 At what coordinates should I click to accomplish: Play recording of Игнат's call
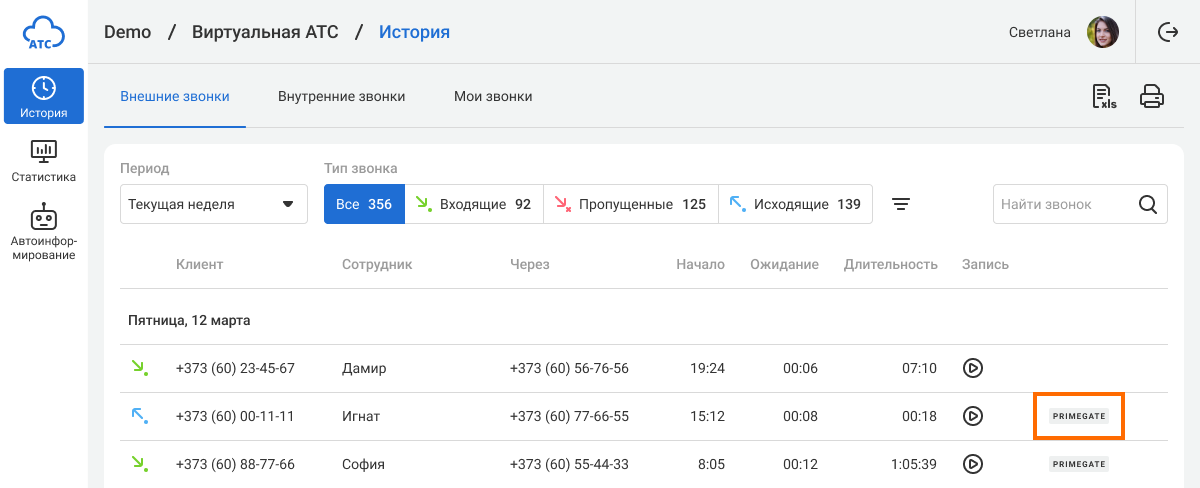(972, 416)
